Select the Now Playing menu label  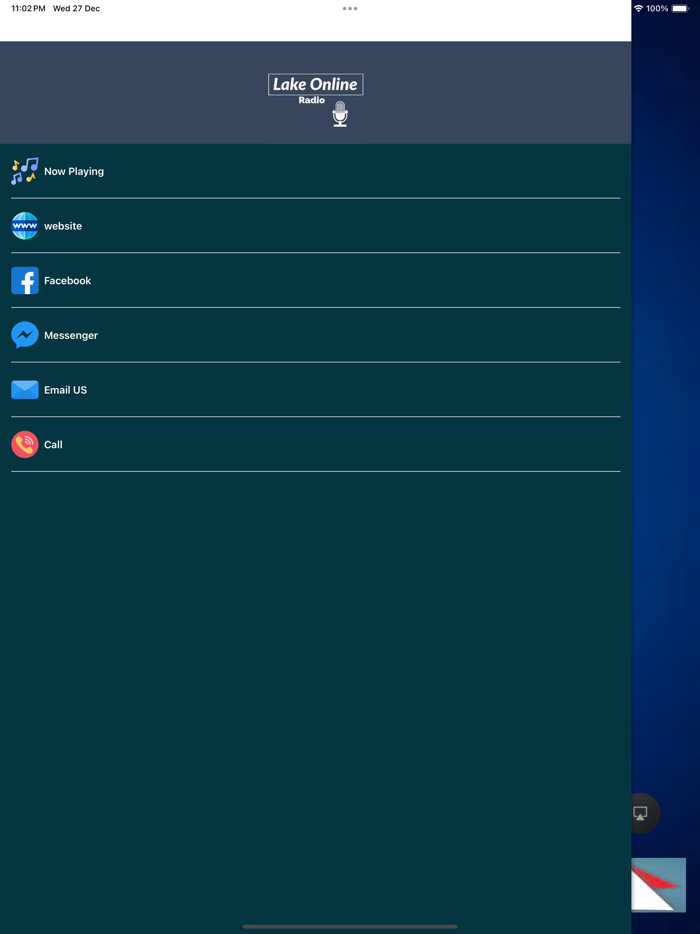[x=74, y=172]
